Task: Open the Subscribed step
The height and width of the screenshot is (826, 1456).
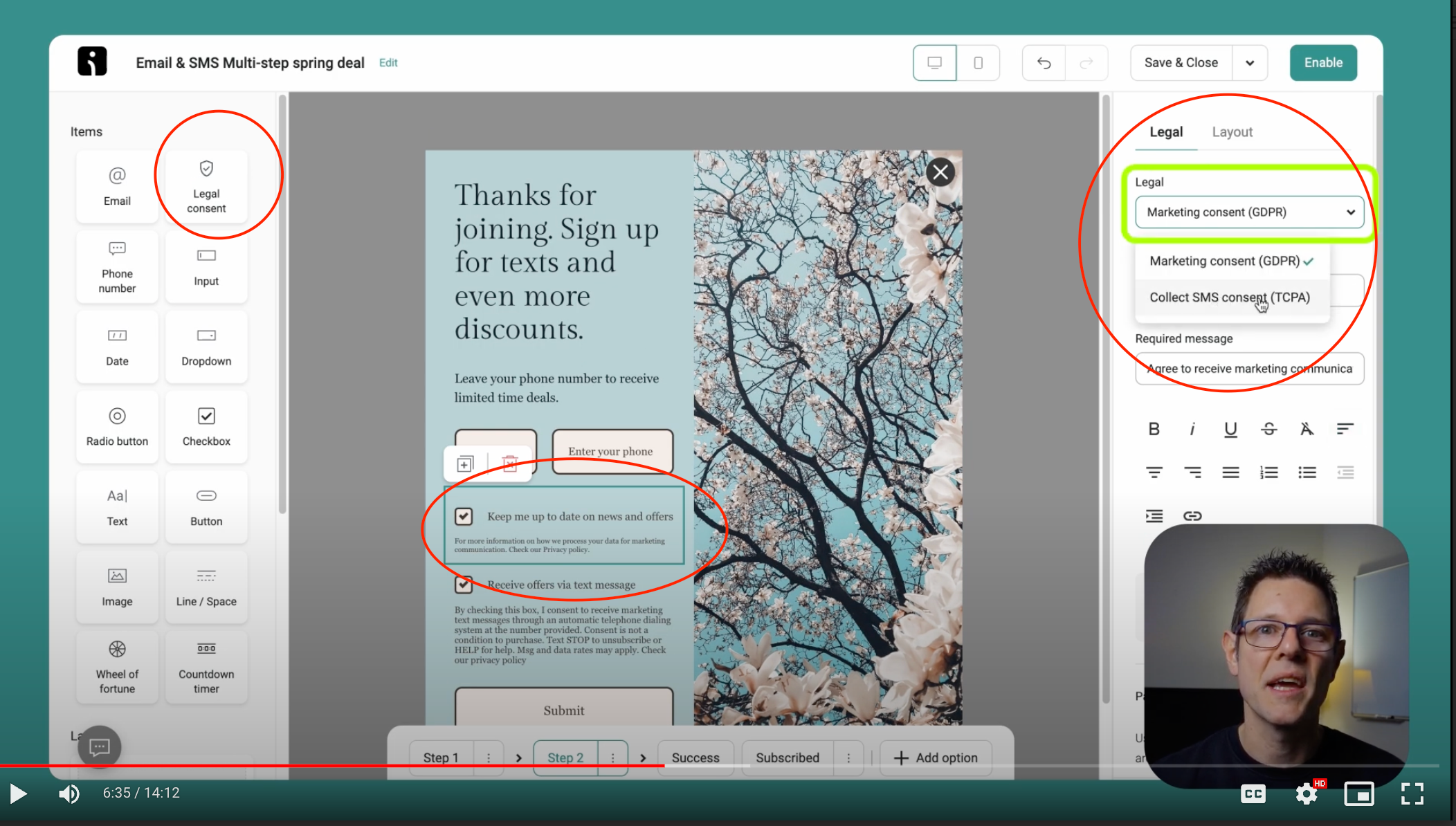Action: pyautogui.click(x=788, y=758)
